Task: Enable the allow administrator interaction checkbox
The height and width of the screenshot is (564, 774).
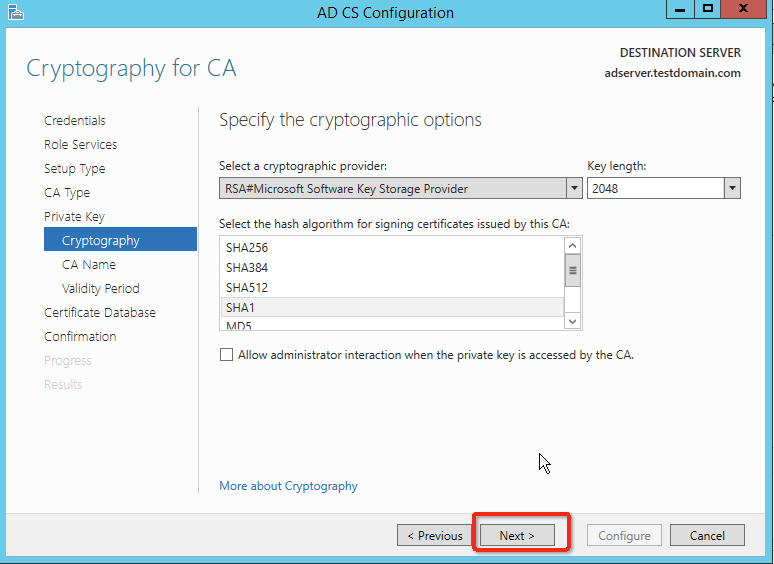Action: [226, 355]
